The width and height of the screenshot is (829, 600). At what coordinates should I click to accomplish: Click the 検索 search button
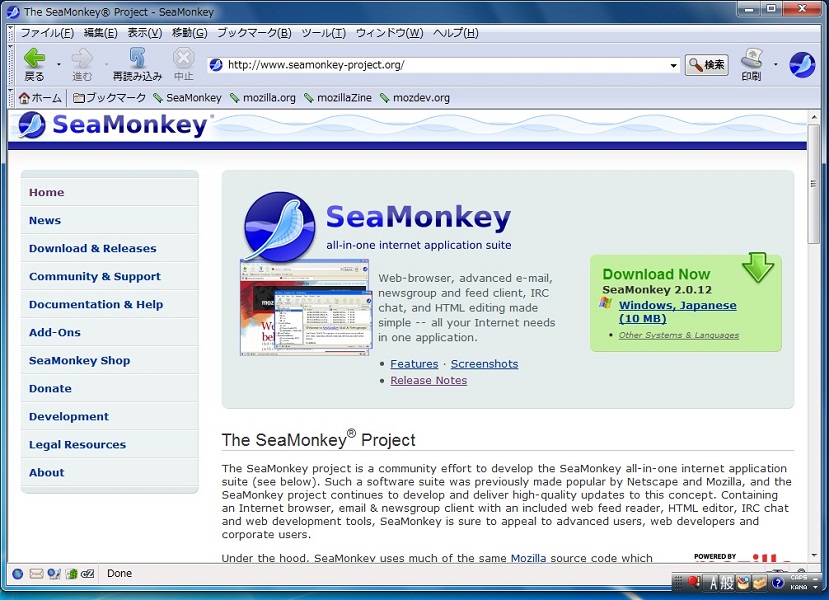point(706,65)
